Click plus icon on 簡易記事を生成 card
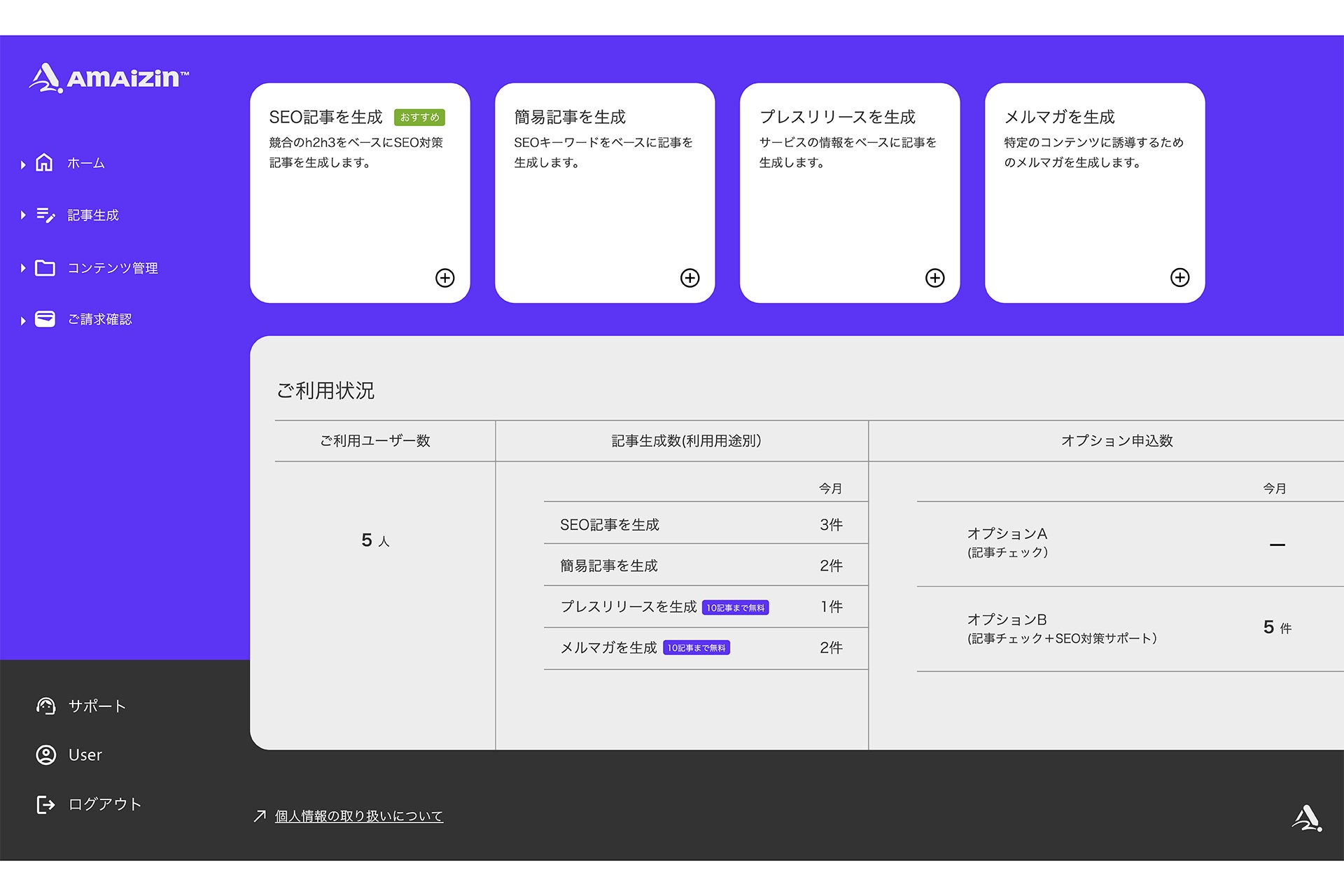The width and height of the screenshot is (1344, 896). coord(689,278)
